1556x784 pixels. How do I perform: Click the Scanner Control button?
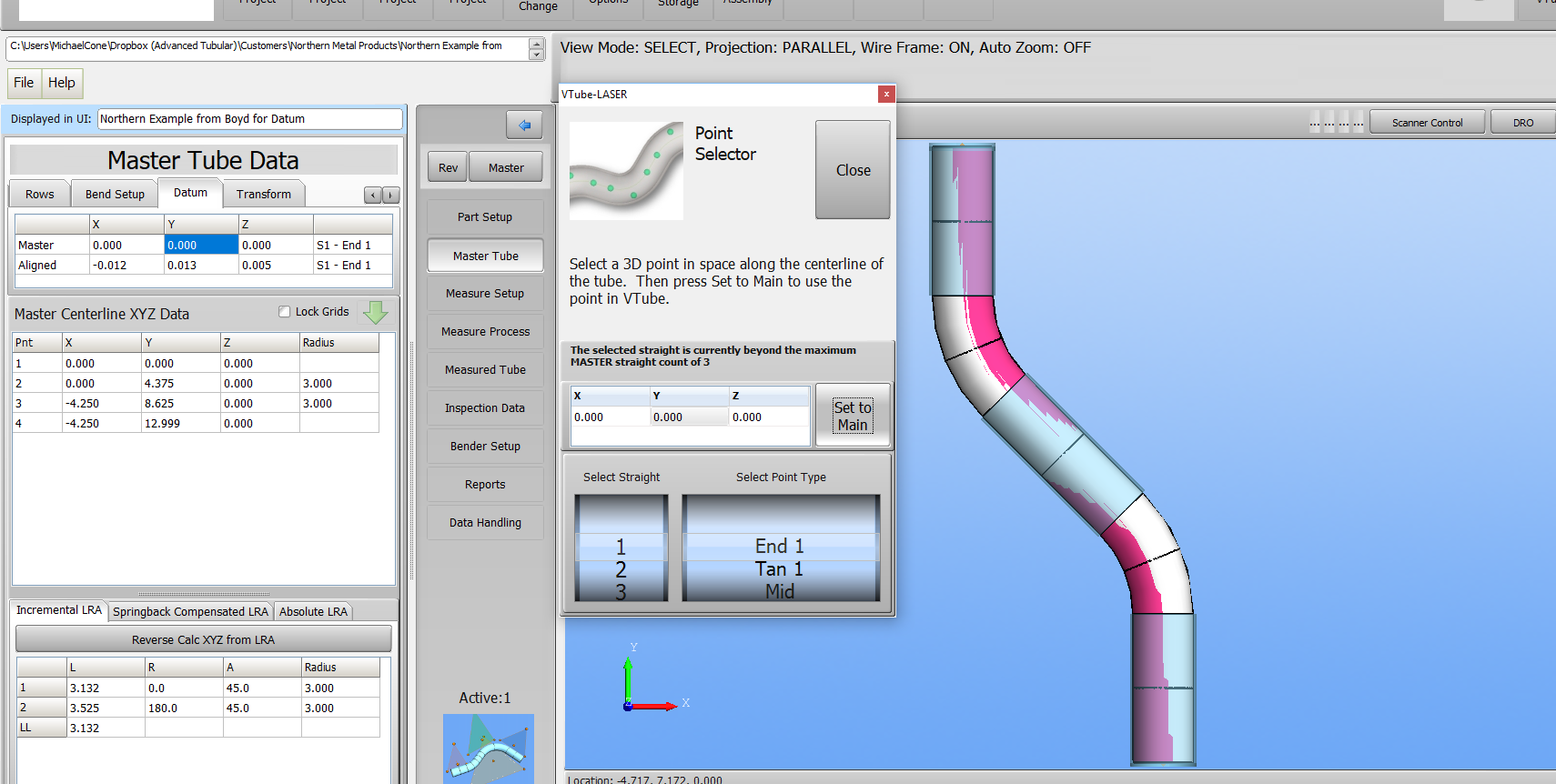tap(1427, 123)
